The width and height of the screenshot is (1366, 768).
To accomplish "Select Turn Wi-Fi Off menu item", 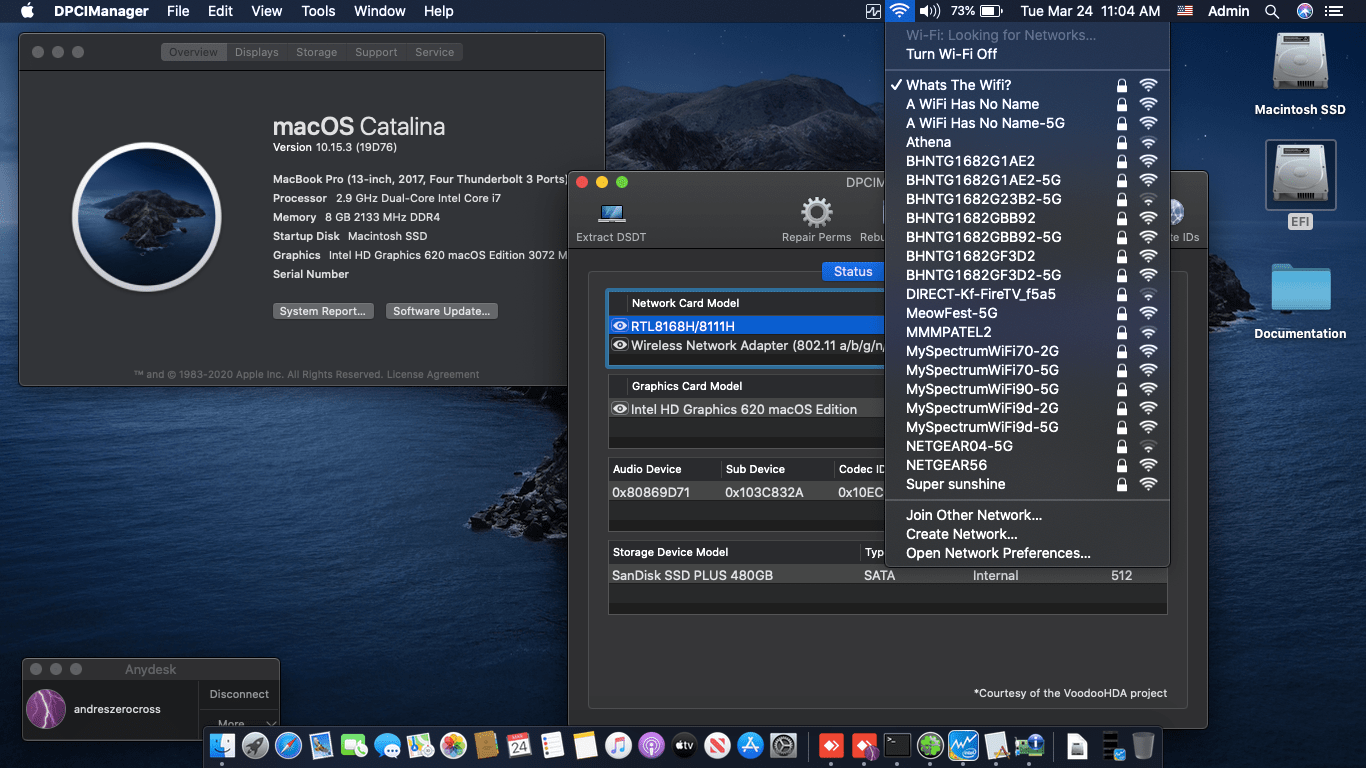I will point(951,54).
